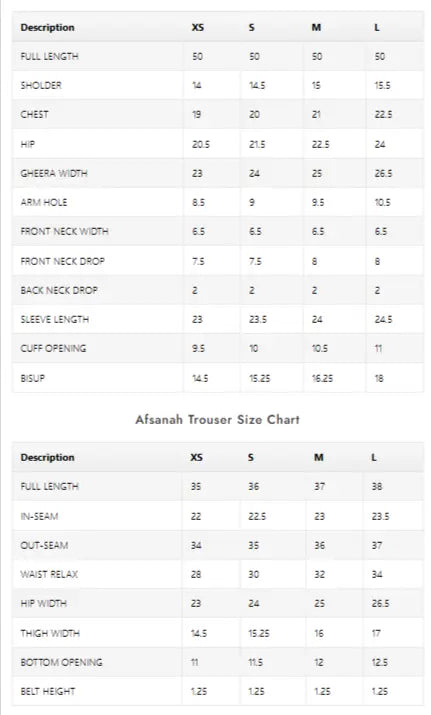The image size is (431, 715).
Task: Click the SLEEVE LENGTH row label
Action: 55,320
